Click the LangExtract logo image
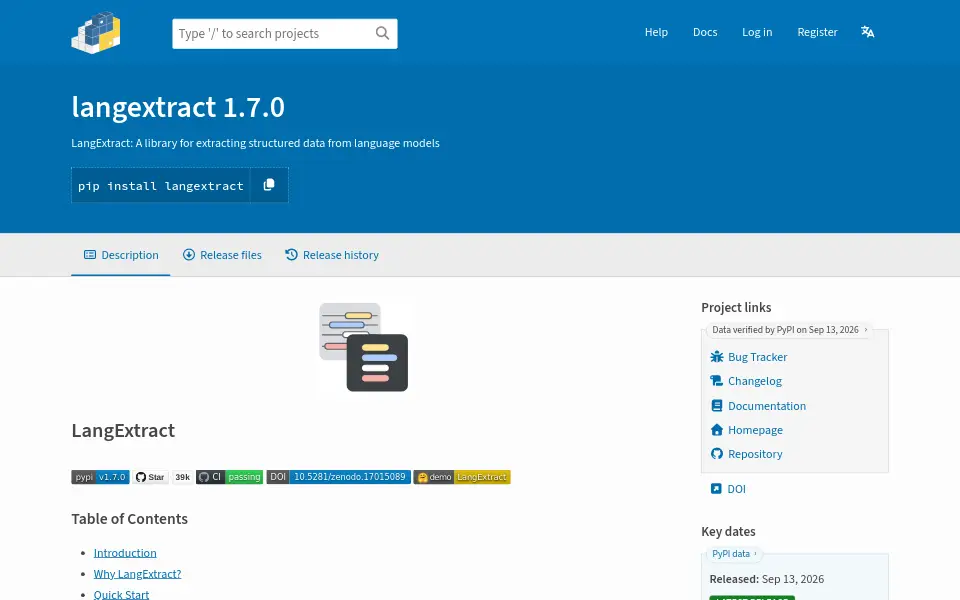 [x=364, y=347]
